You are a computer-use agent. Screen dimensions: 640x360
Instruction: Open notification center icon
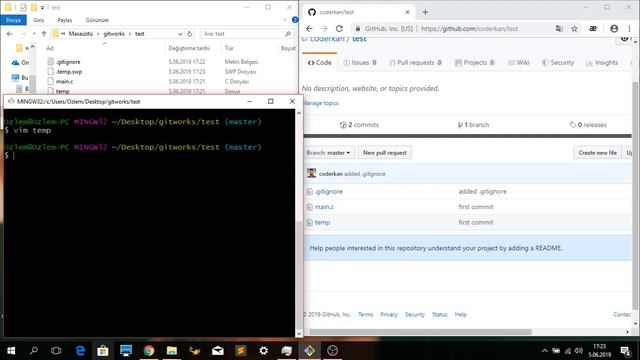pos(625,351)
